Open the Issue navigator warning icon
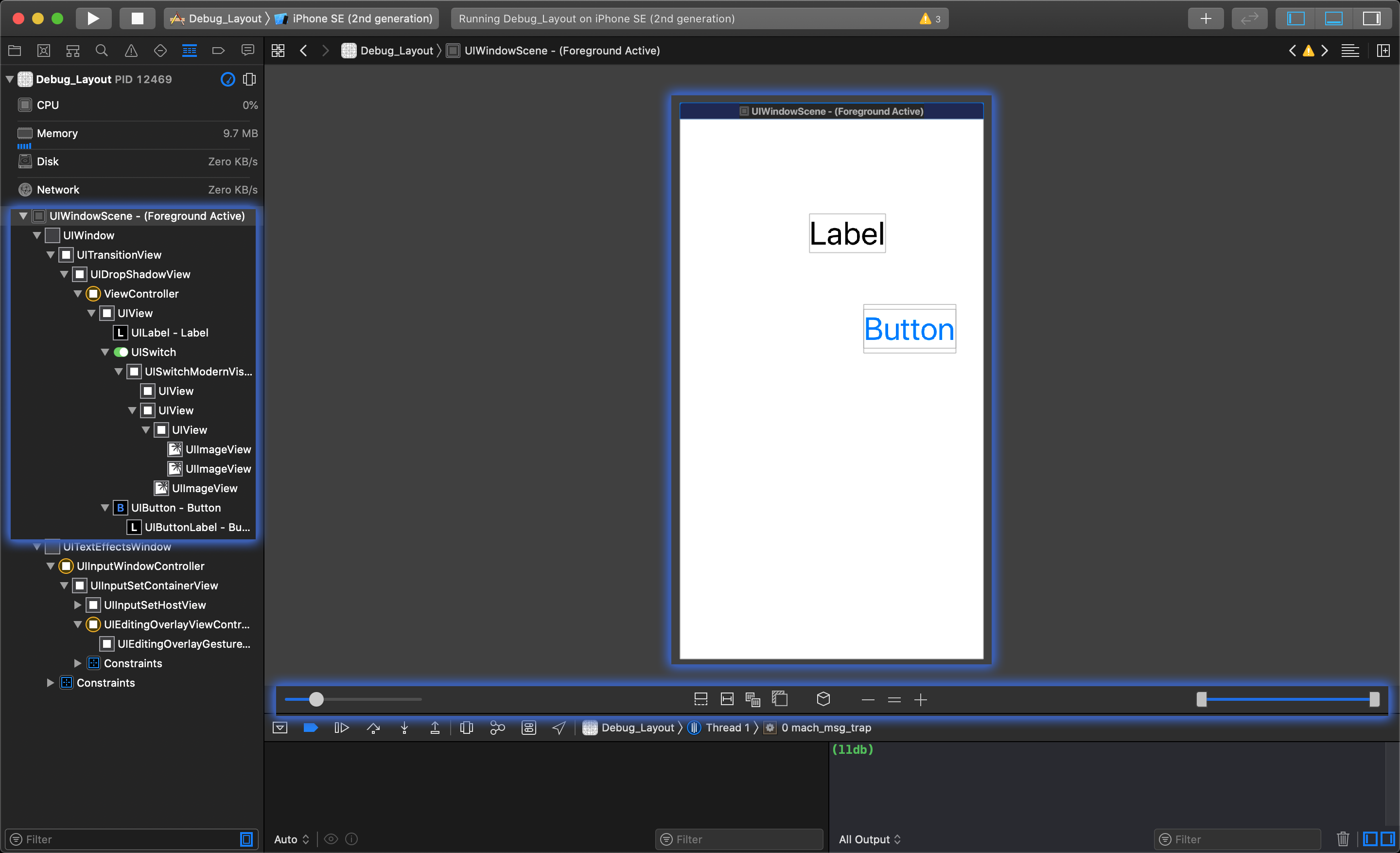The width and height of the screenshot is (1400, 853). tap(131, 51)
